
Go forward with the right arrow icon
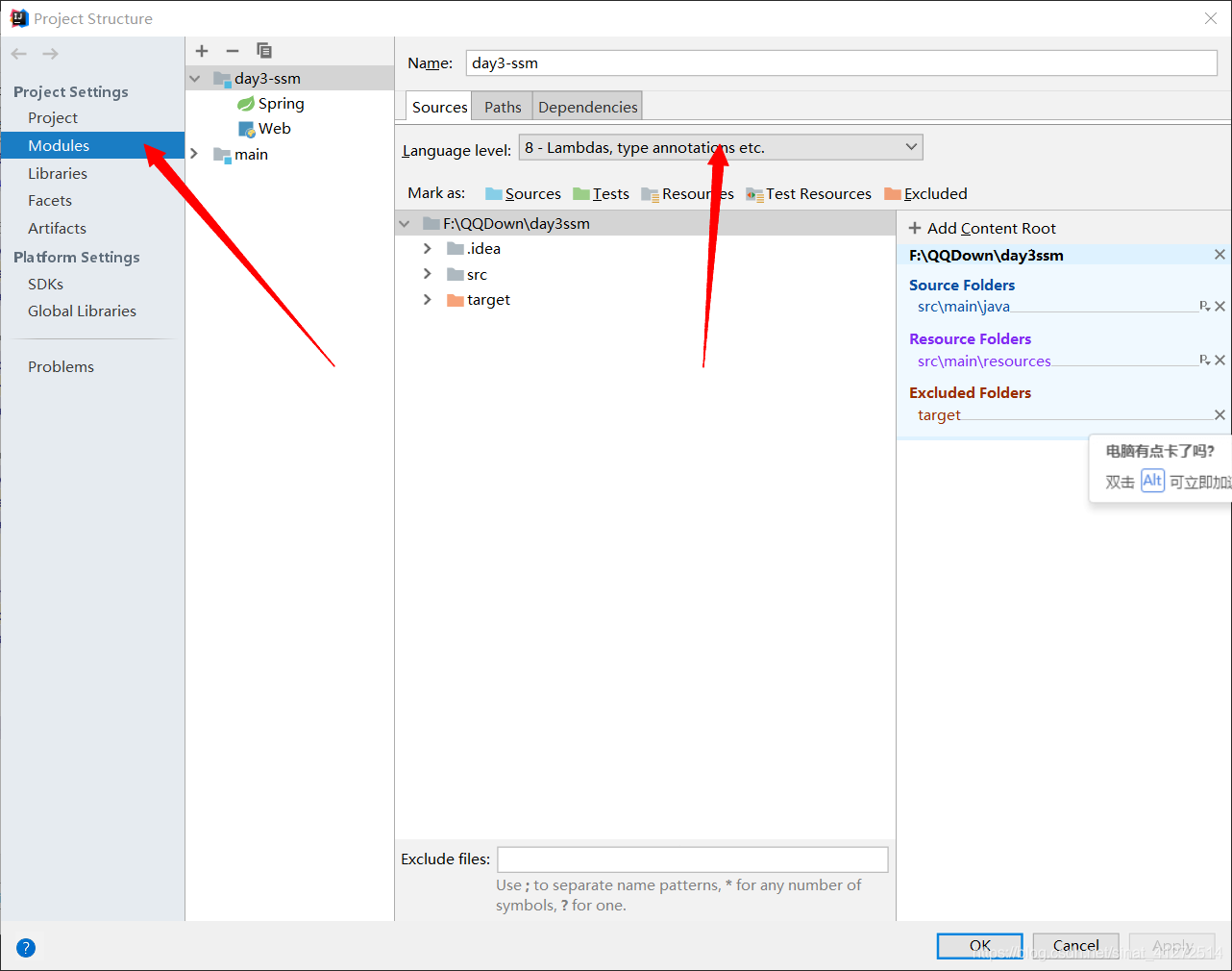pos(50,54)
